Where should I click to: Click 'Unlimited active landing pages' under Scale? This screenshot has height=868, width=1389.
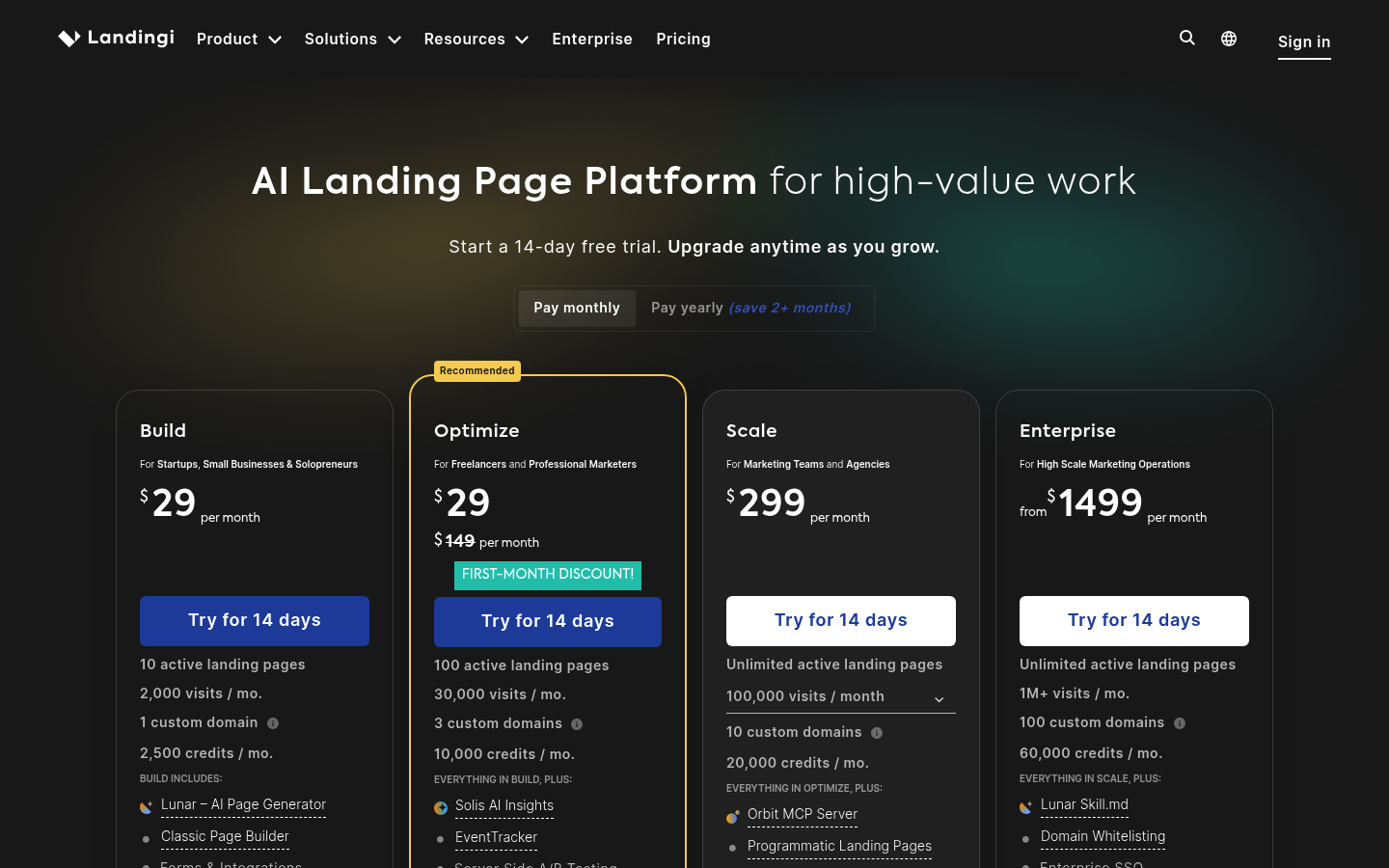pyautogui.click(x=834, y=665)
